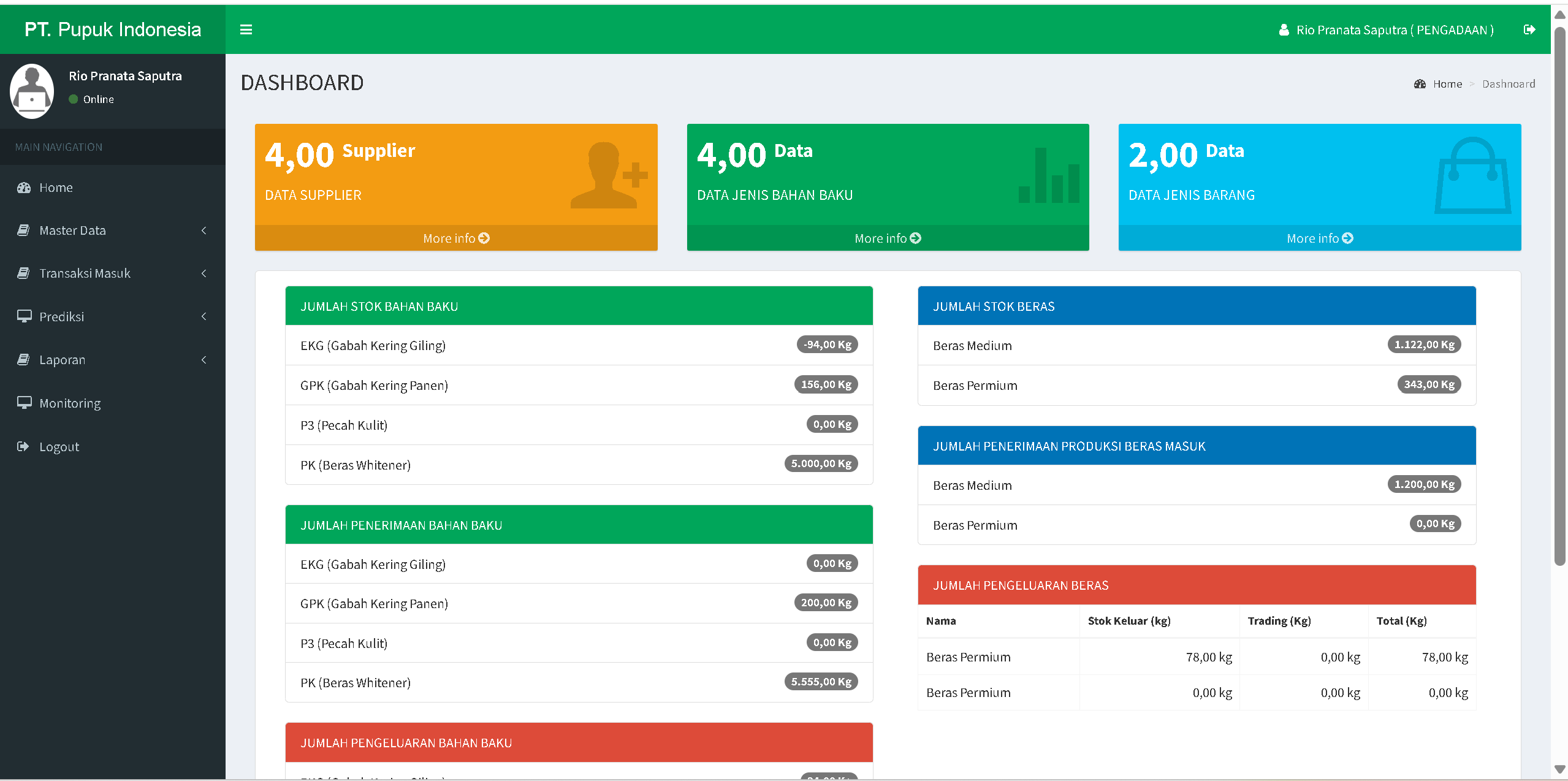Open the Laporan menu item
The width and height of the screenshot is (1568, 781).
(x=62, y=360)
